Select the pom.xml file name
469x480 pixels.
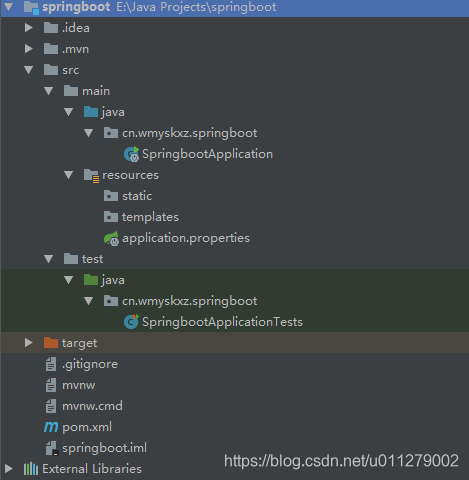click(x=87, y=427)
